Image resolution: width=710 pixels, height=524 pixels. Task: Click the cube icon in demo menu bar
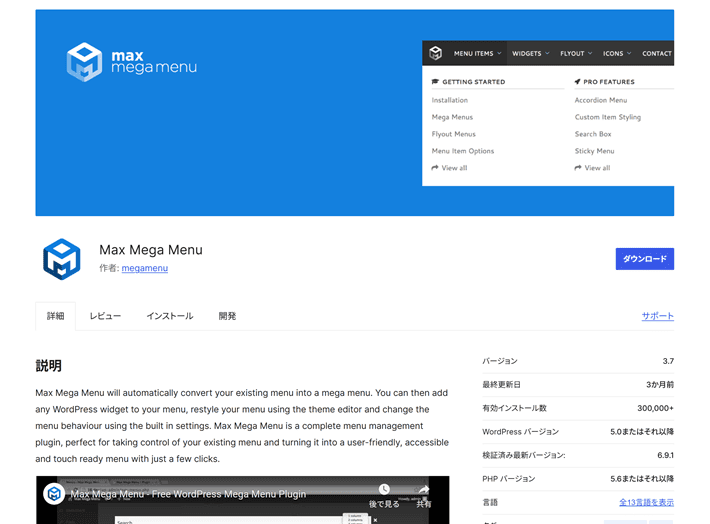pyautogui.click(x=436, y=53)
